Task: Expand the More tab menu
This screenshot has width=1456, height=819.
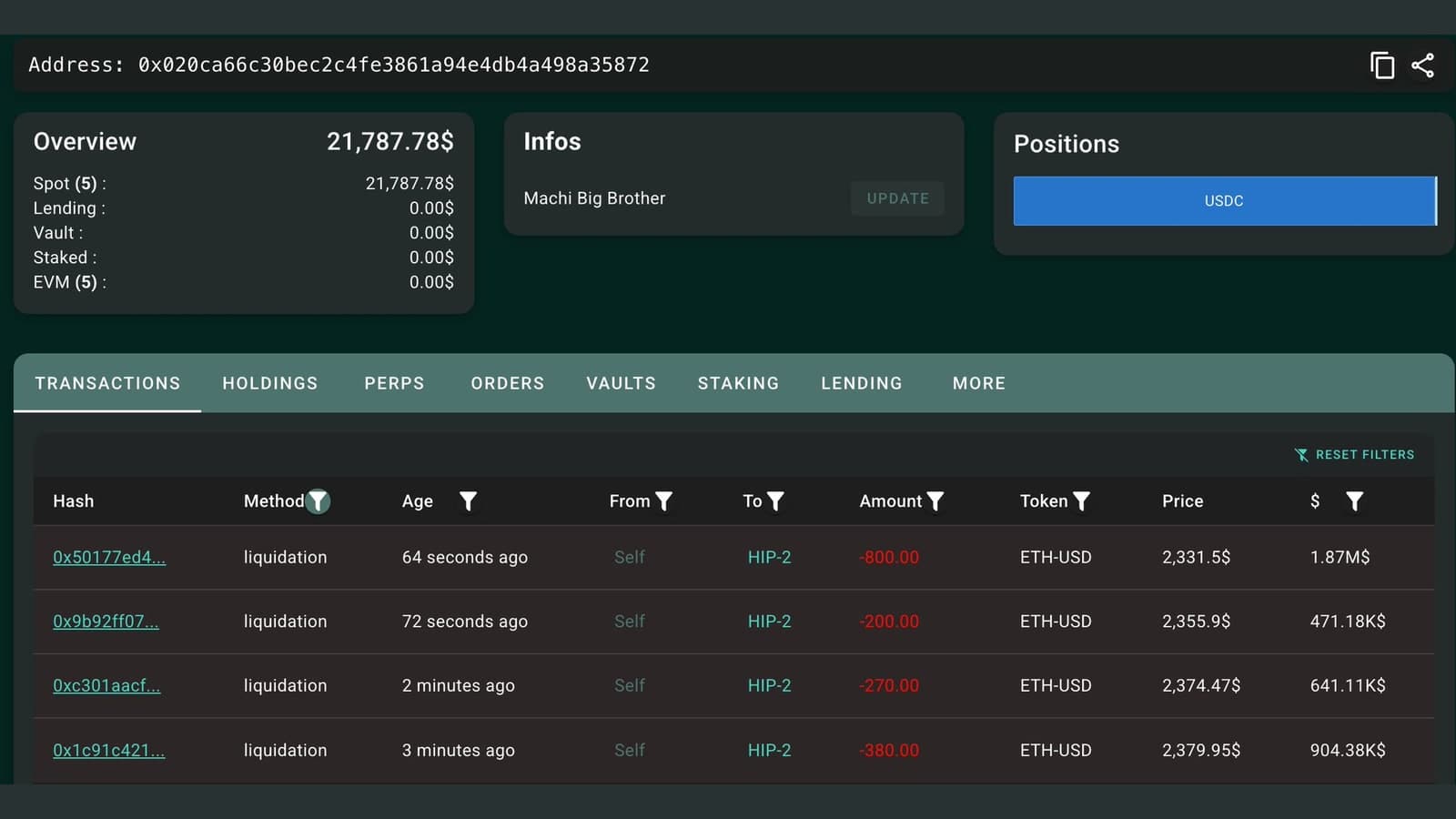Action: [x=979, y=383]
